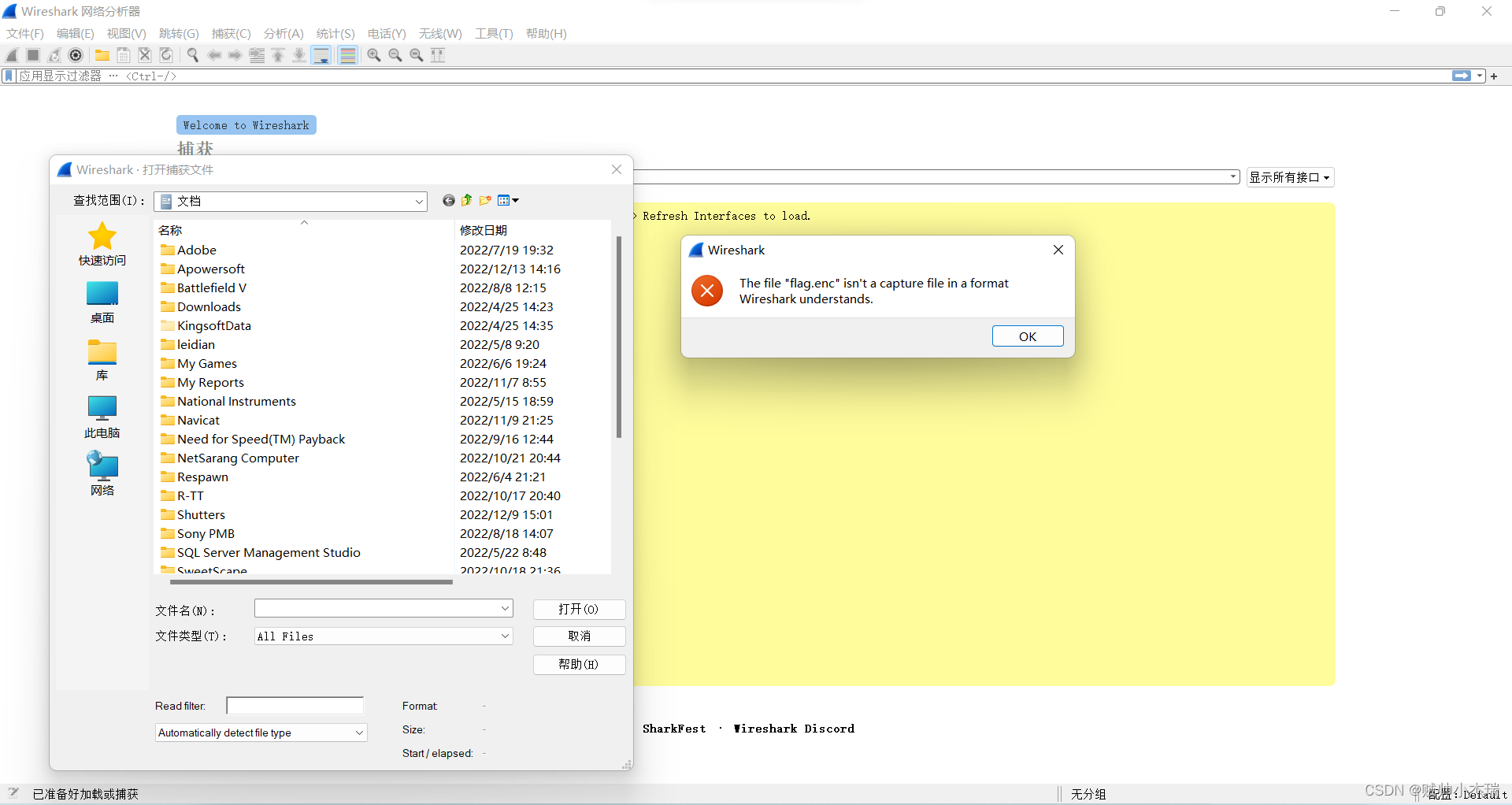The height and width of the screenshot is (805, 1512).
Task: Click the go to specific packet icon
Action: coord(257,55)
